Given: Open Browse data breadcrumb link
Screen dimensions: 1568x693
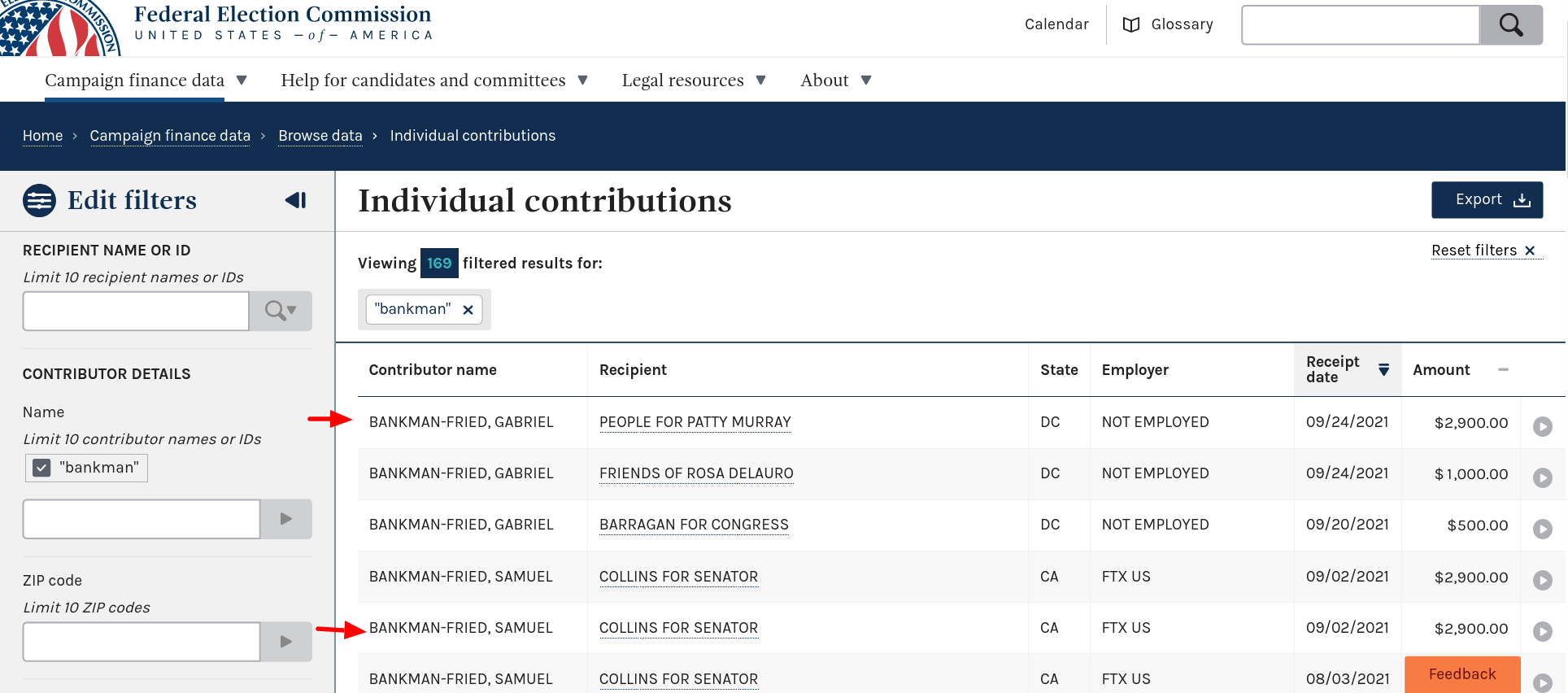Looking at the screenshot, I should tap(320, 136).
